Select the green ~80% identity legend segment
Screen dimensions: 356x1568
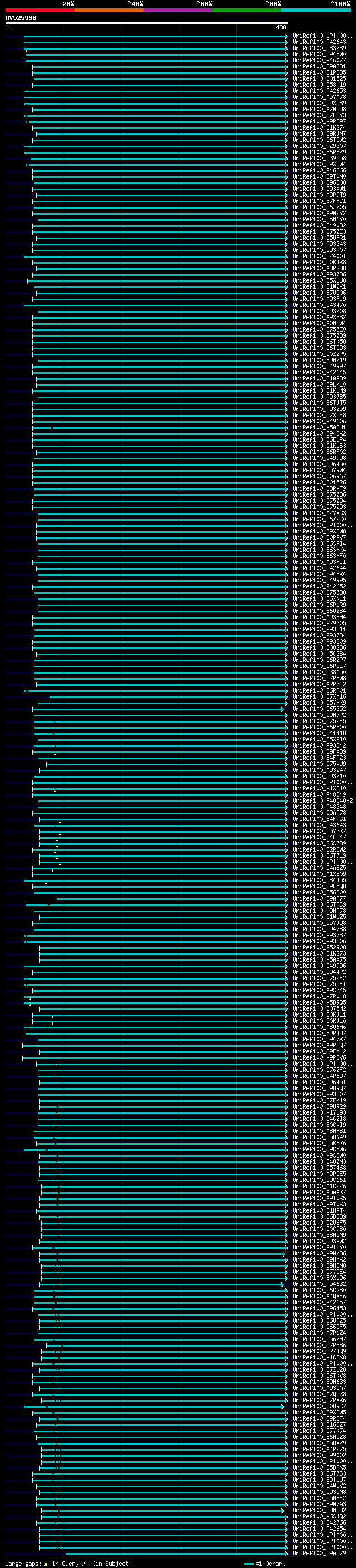click(x=247, y=10)
